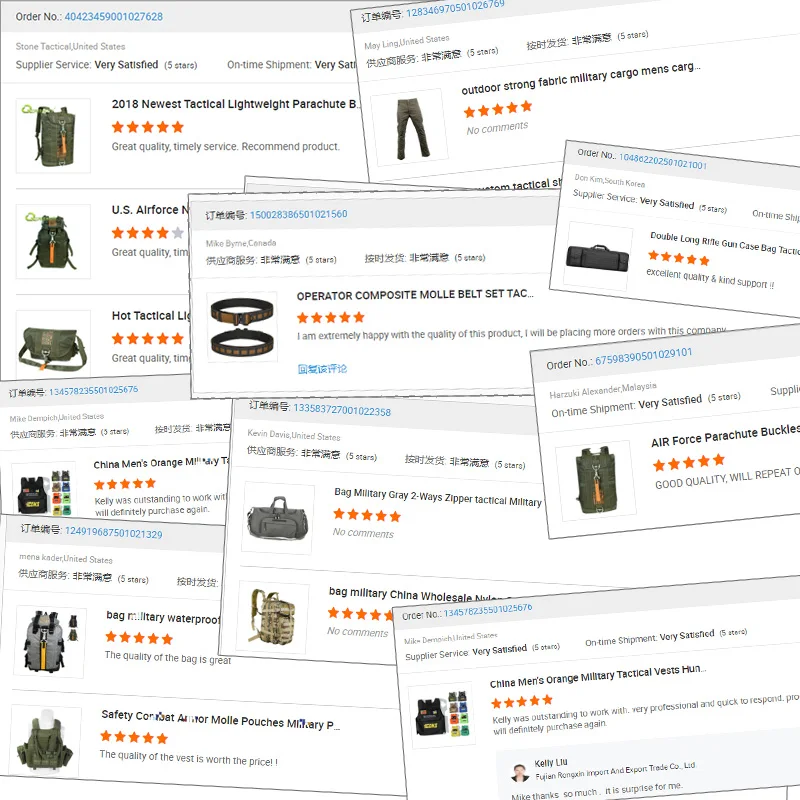800x800 pixels.
Task: Click the four-star rating of U.S. Airforce item
Action: tap(147, 233)
